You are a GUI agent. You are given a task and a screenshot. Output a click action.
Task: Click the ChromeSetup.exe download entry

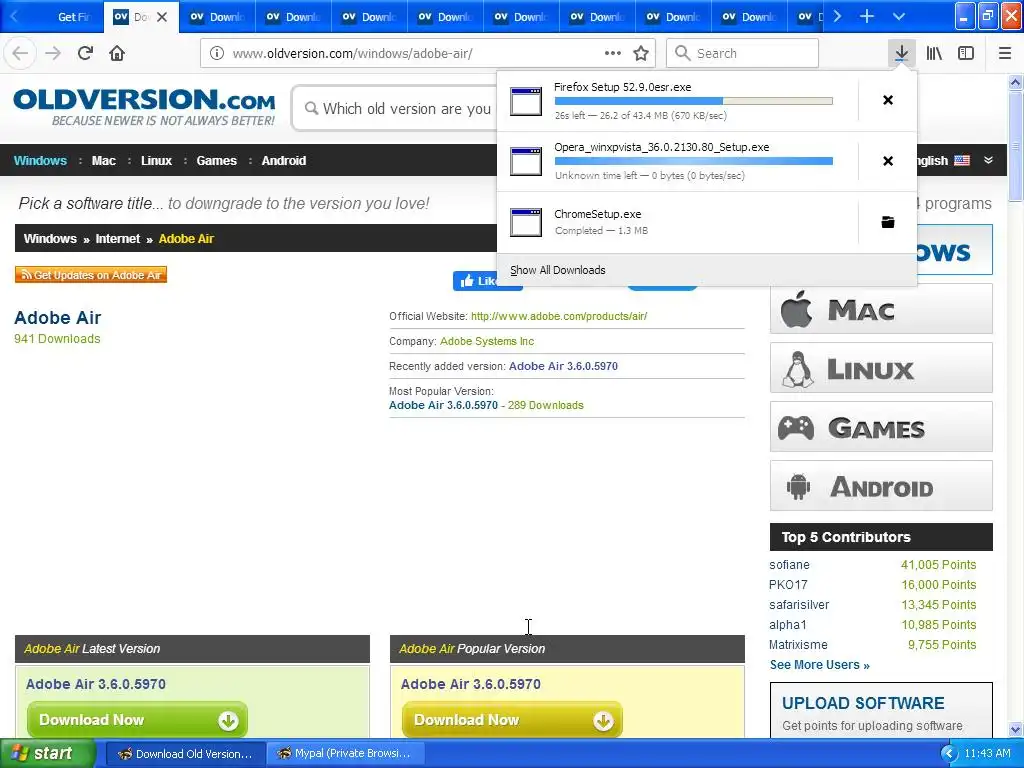click(677, 222)
